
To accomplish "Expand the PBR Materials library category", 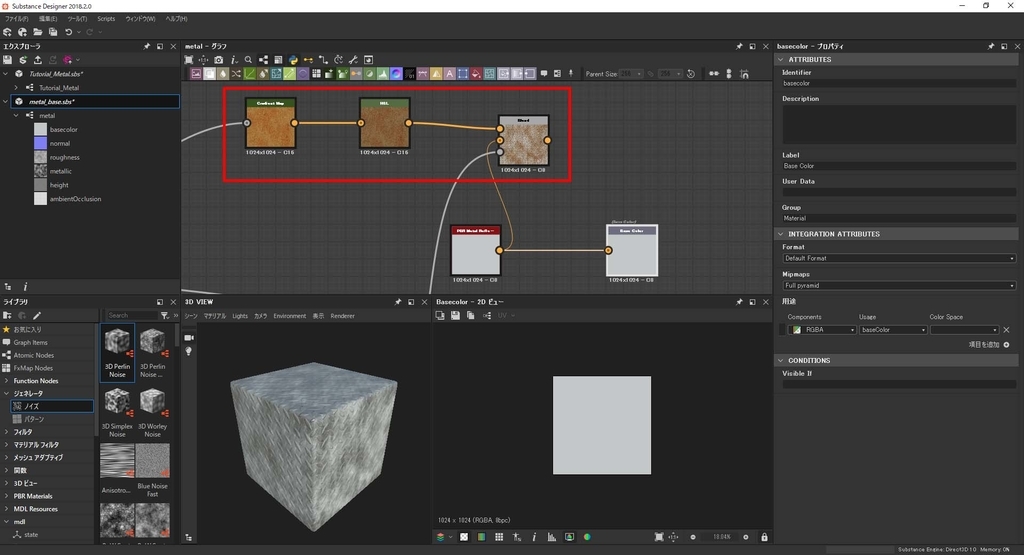I will [x=6, y=496].
